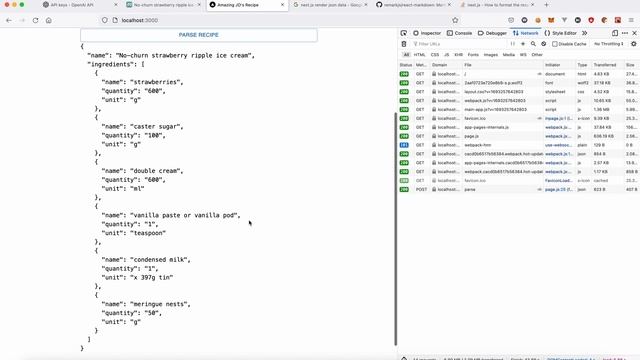This screenshot has width=640, height=360.
Task: Switch to the GitHub remarkjs react-markdown tab
Action: (x=413, y=5)
